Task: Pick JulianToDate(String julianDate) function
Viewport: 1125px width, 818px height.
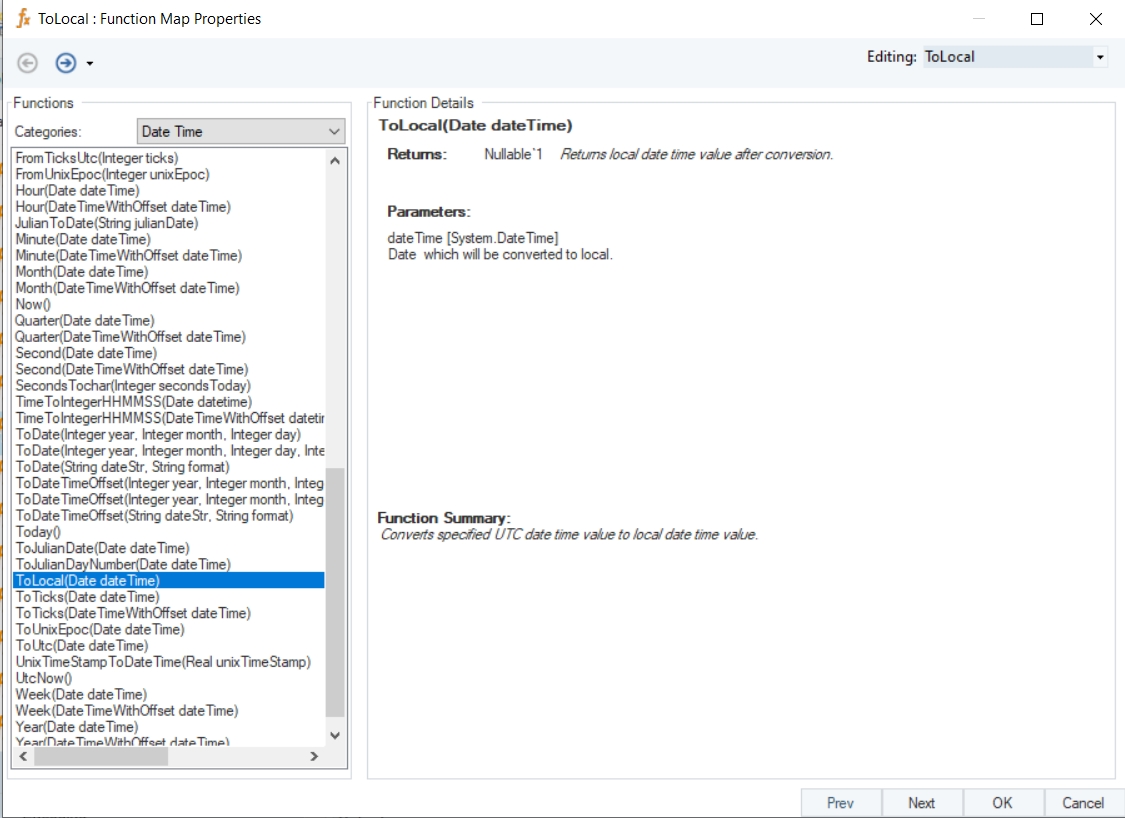Action: [x=107, y=223]
